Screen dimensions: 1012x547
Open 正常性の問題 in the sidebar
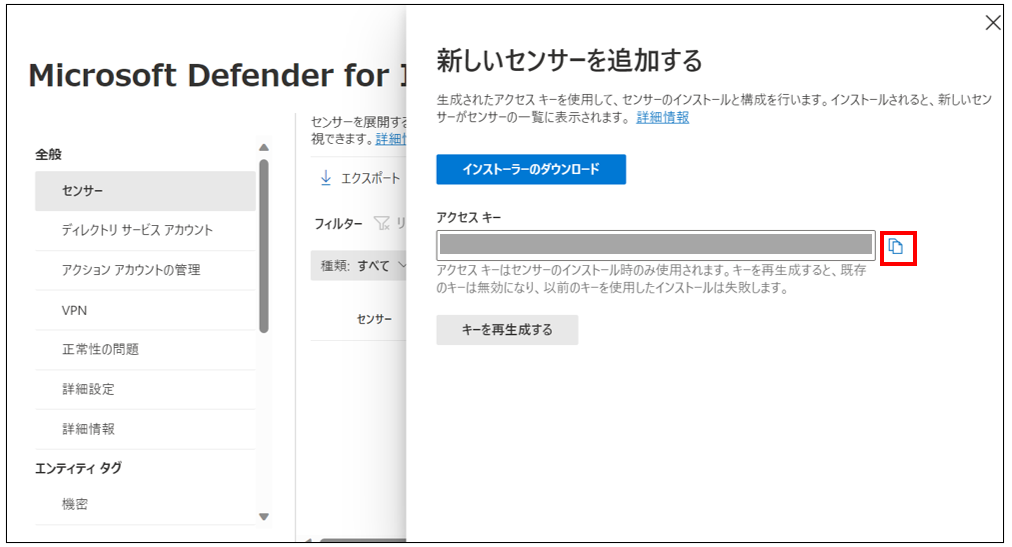coord(145,350)
